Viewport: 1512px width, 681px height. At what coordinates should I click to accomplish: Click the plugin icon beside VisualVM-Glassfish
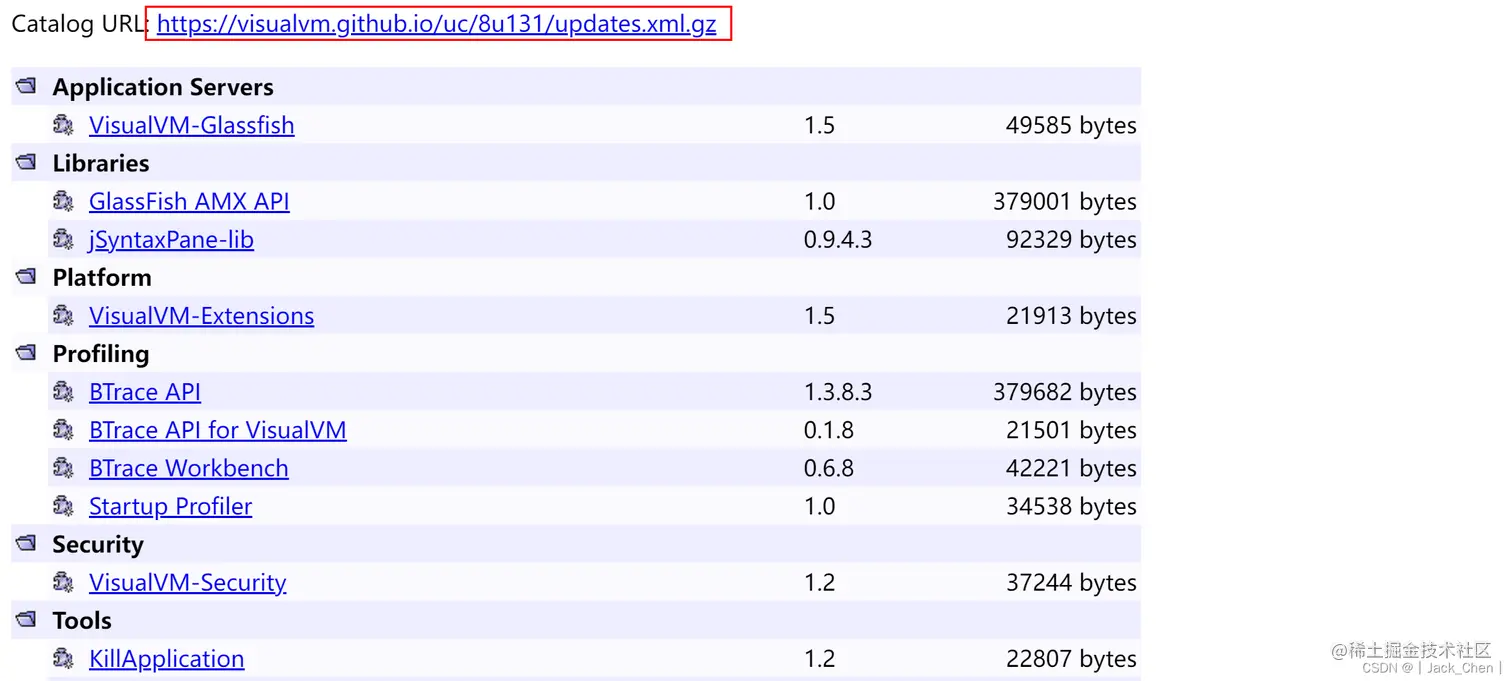click(63, 125)
